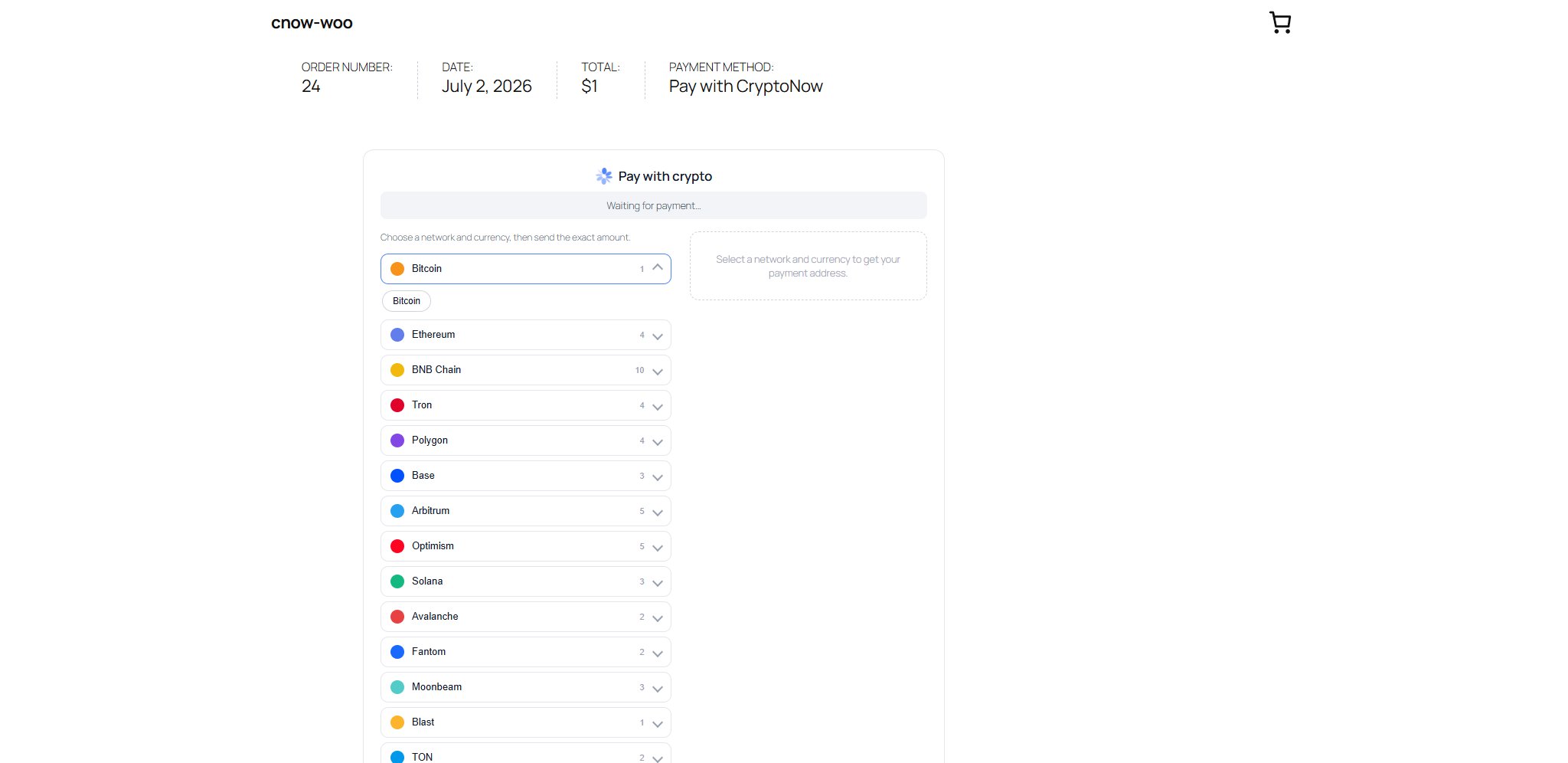Viewport: 1568px width, 763px height.
Task: Open the Blast network chevron
Action: [x=657, y=723]
